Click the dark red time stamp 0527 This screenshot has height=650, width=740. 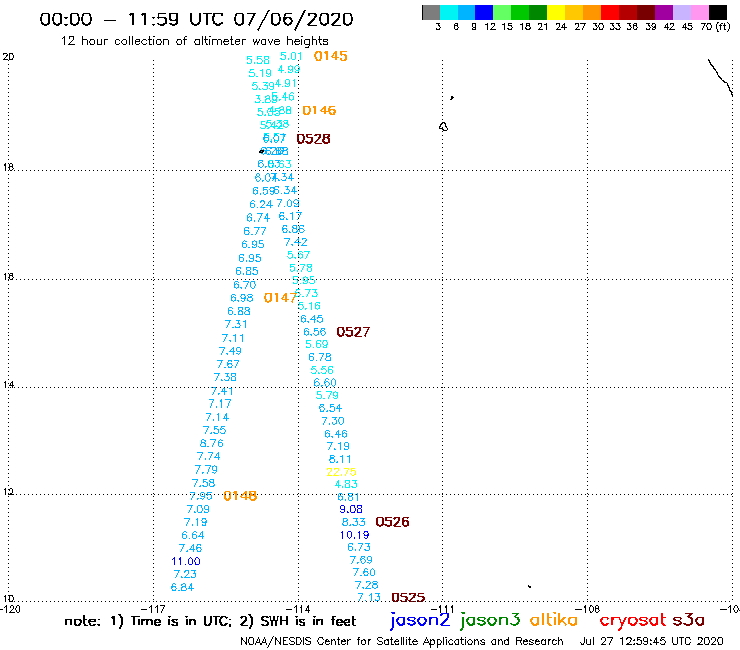[353, 332]
